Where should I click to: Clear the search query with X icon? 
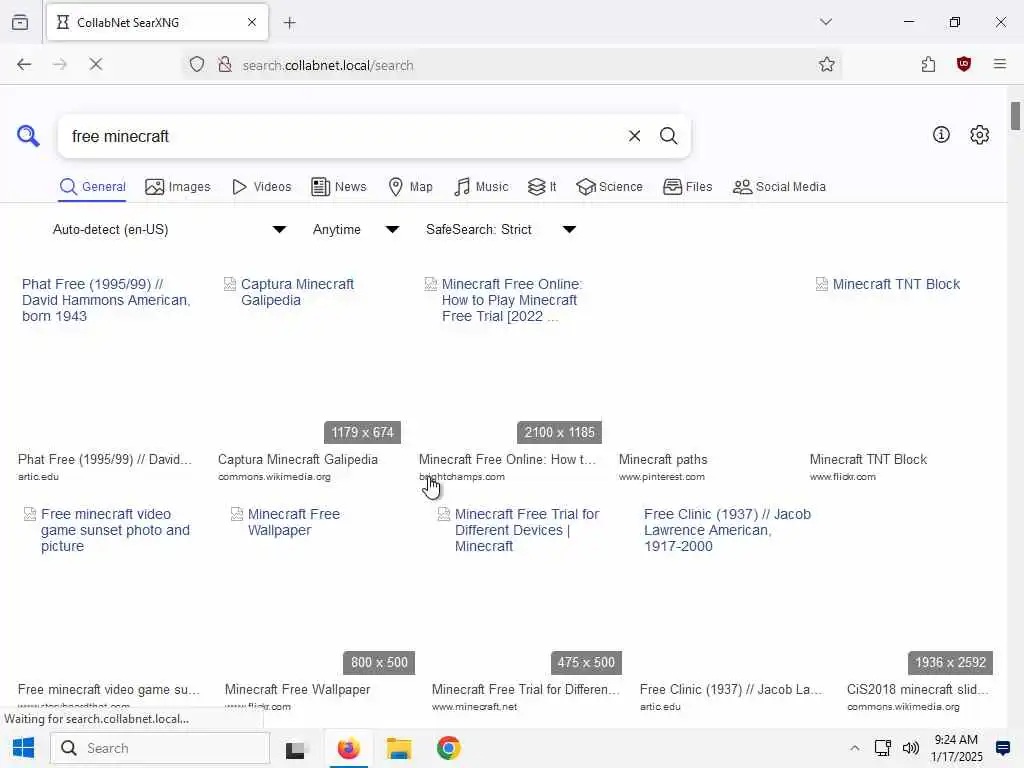tap(634, 136)
